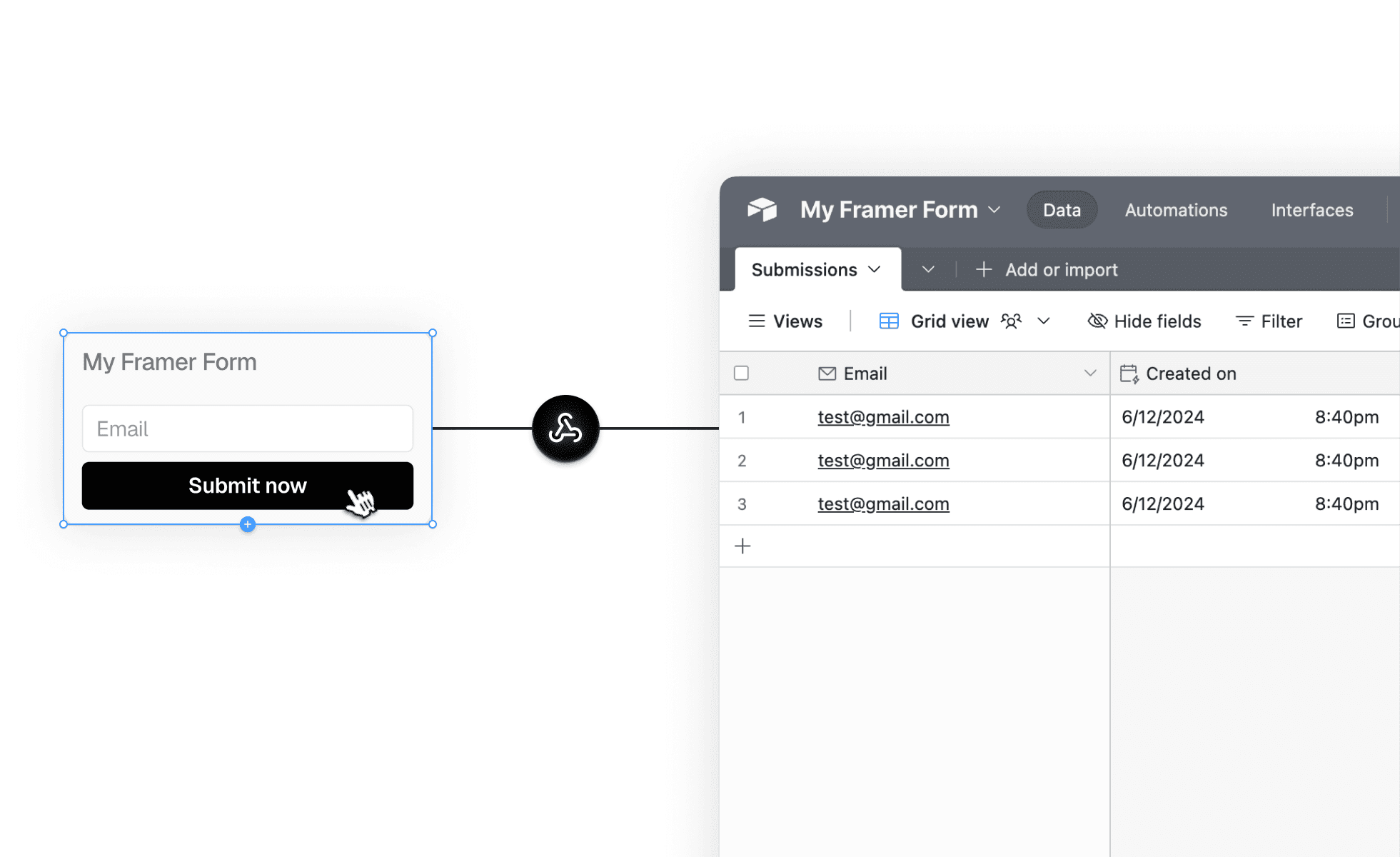Viewport: 1400px width, 857px height.
Task: Open the Views sidebar
Action: [x=785, y=321]
